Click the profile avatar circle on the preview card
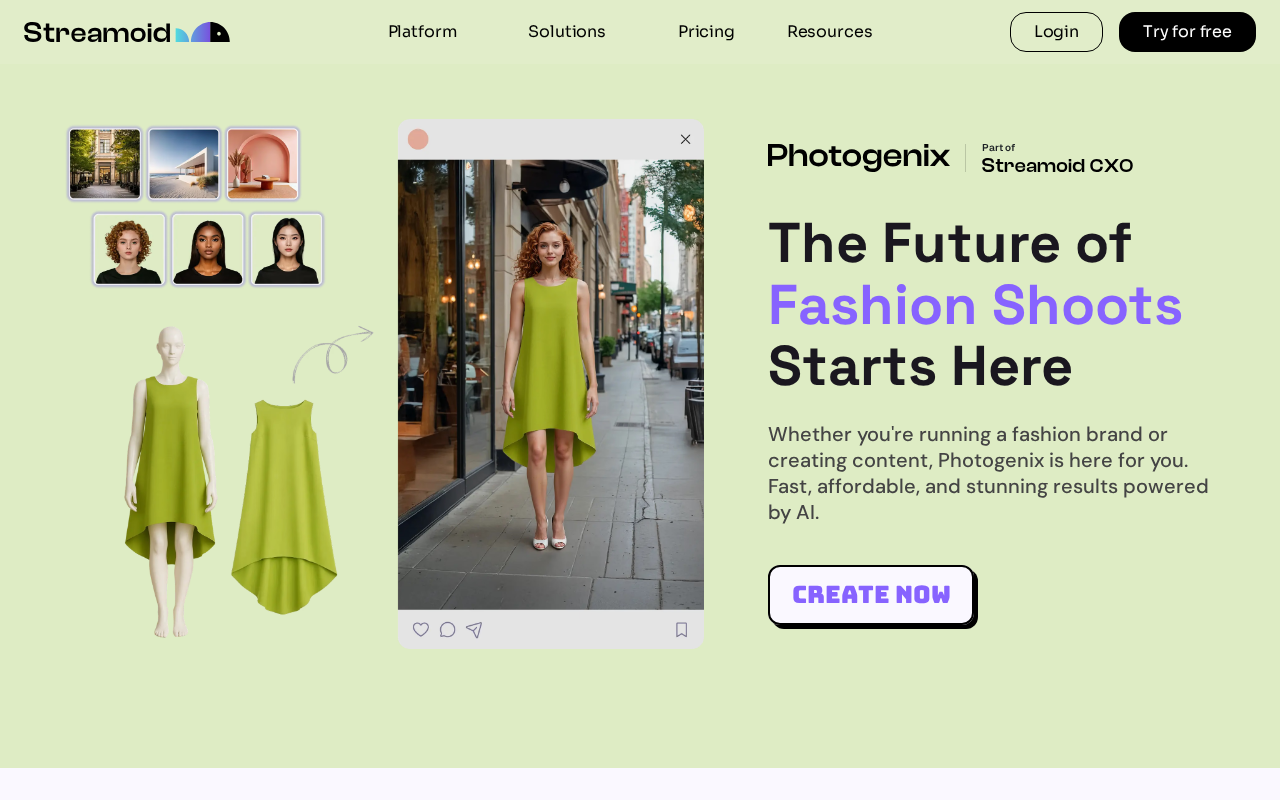The image size is (1280, 800). 418,140
